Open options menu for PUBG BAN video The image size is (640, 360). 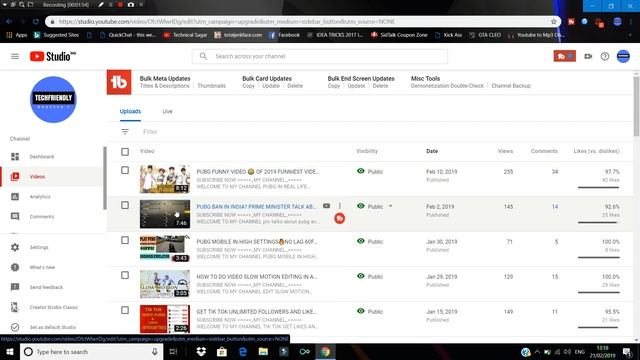340,206
